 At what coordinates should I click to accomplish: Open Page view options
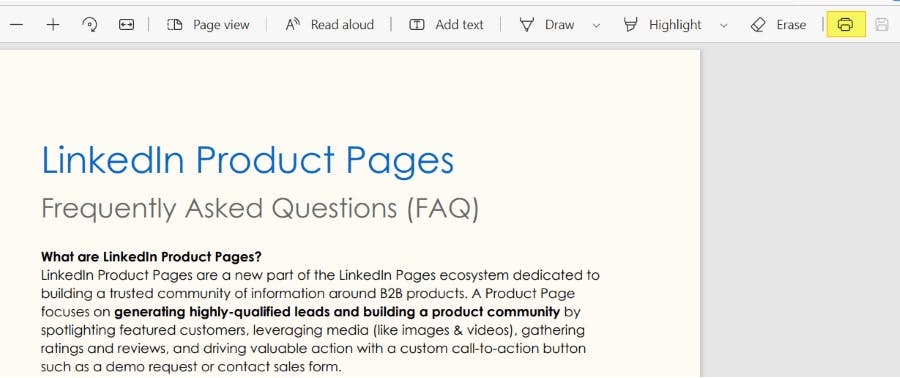tap(208, 25)
